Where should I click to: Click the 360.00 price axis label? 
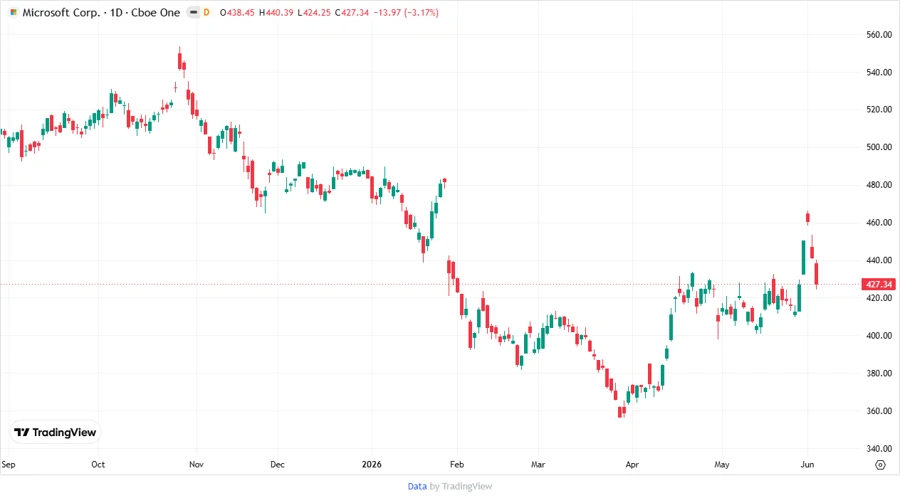coord(879,411)
